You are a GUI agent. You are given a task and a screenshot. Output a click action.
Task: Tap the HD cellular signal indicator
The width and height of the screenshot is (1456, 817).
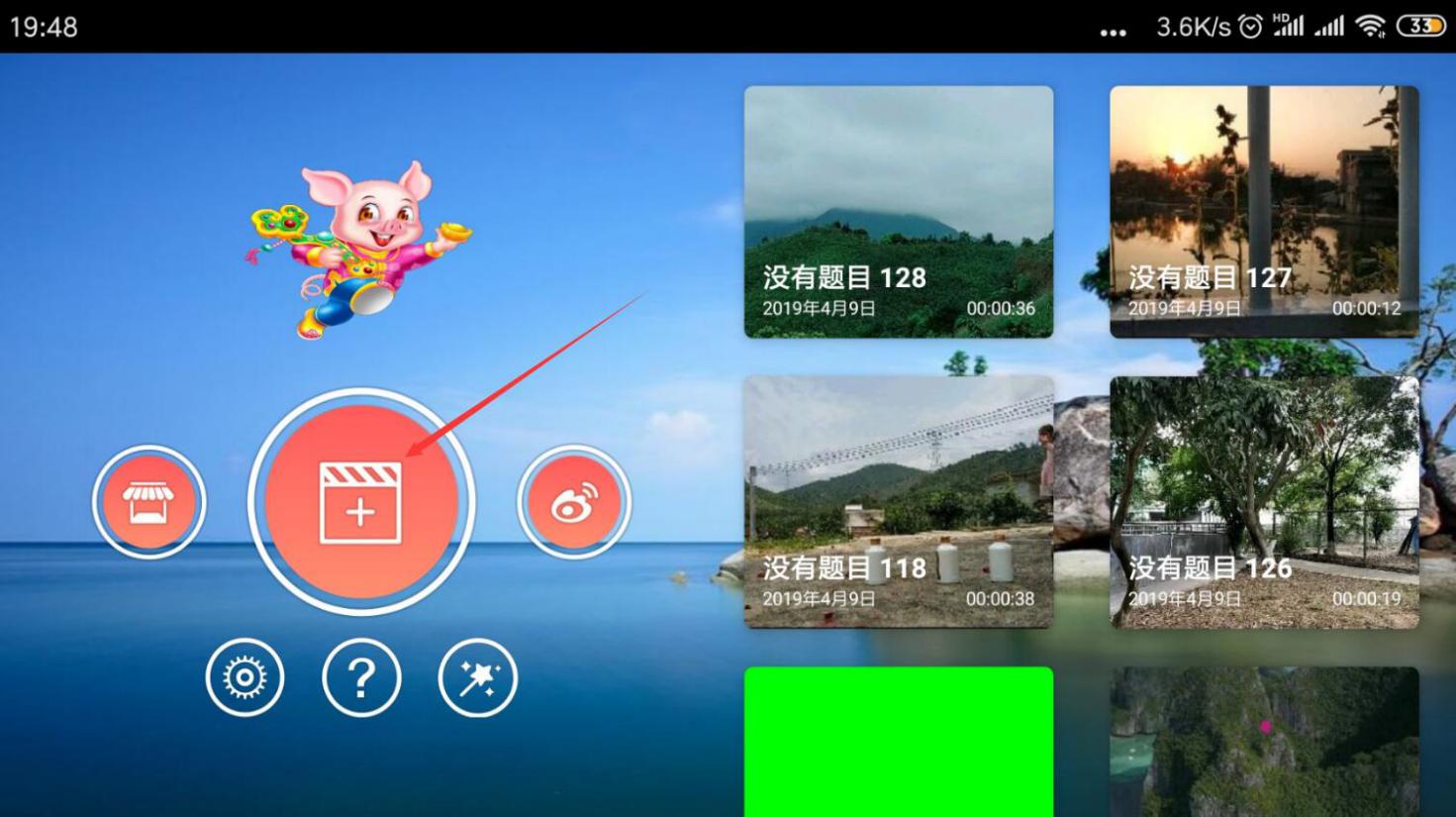tap(1288, 26)
